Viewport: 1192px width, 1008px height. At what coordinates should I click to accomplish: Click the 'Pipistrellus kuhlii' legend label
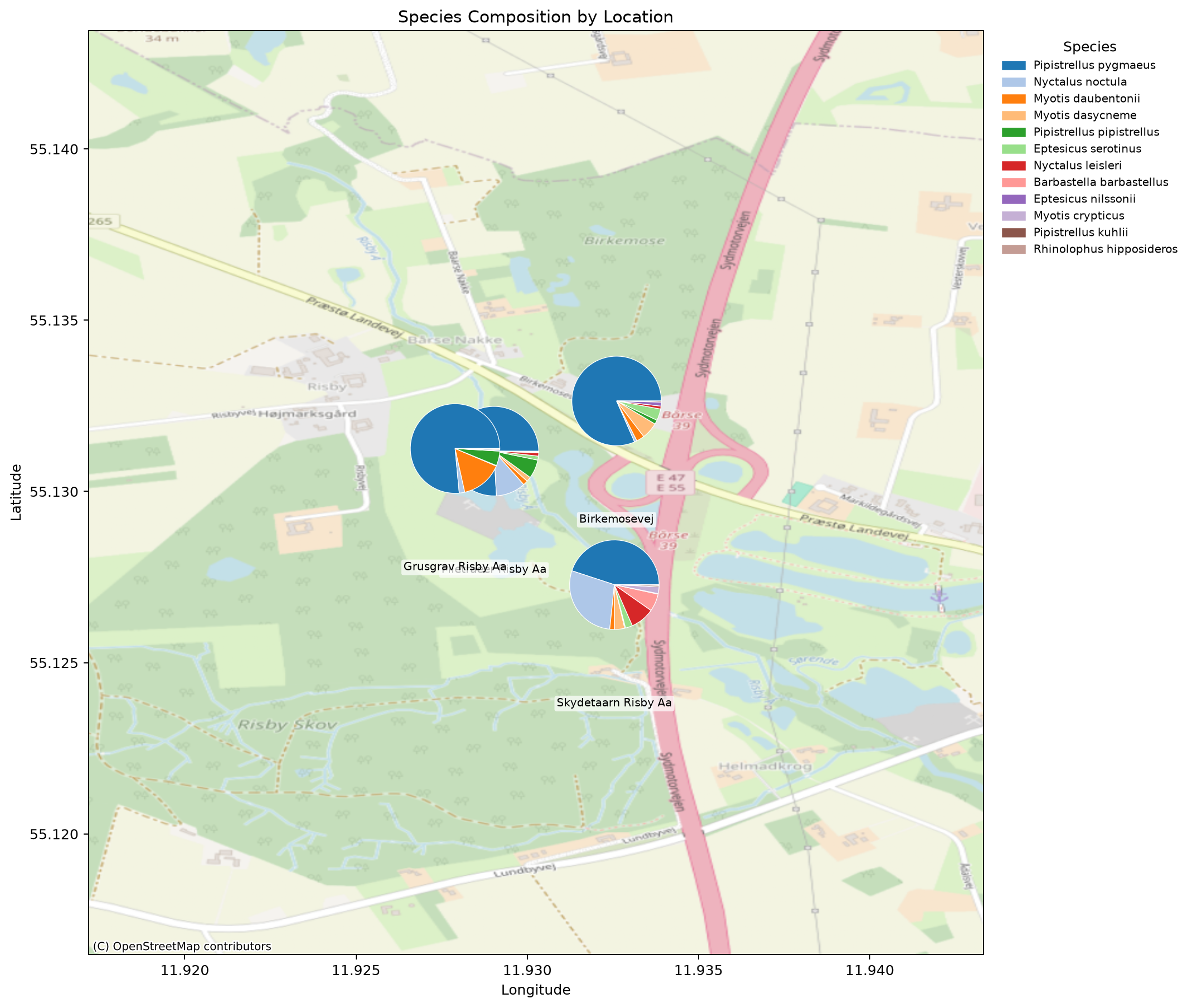1080,232
